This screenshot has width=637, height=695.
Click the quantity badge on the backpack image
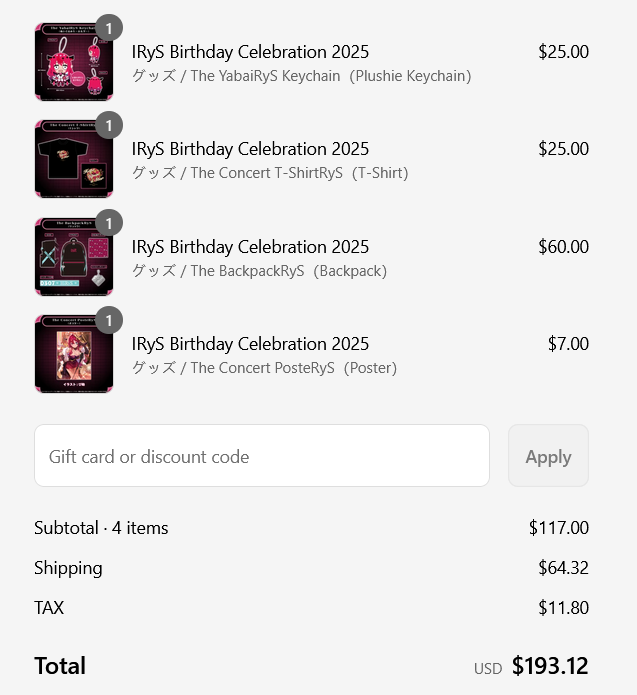tap(108, 223)
